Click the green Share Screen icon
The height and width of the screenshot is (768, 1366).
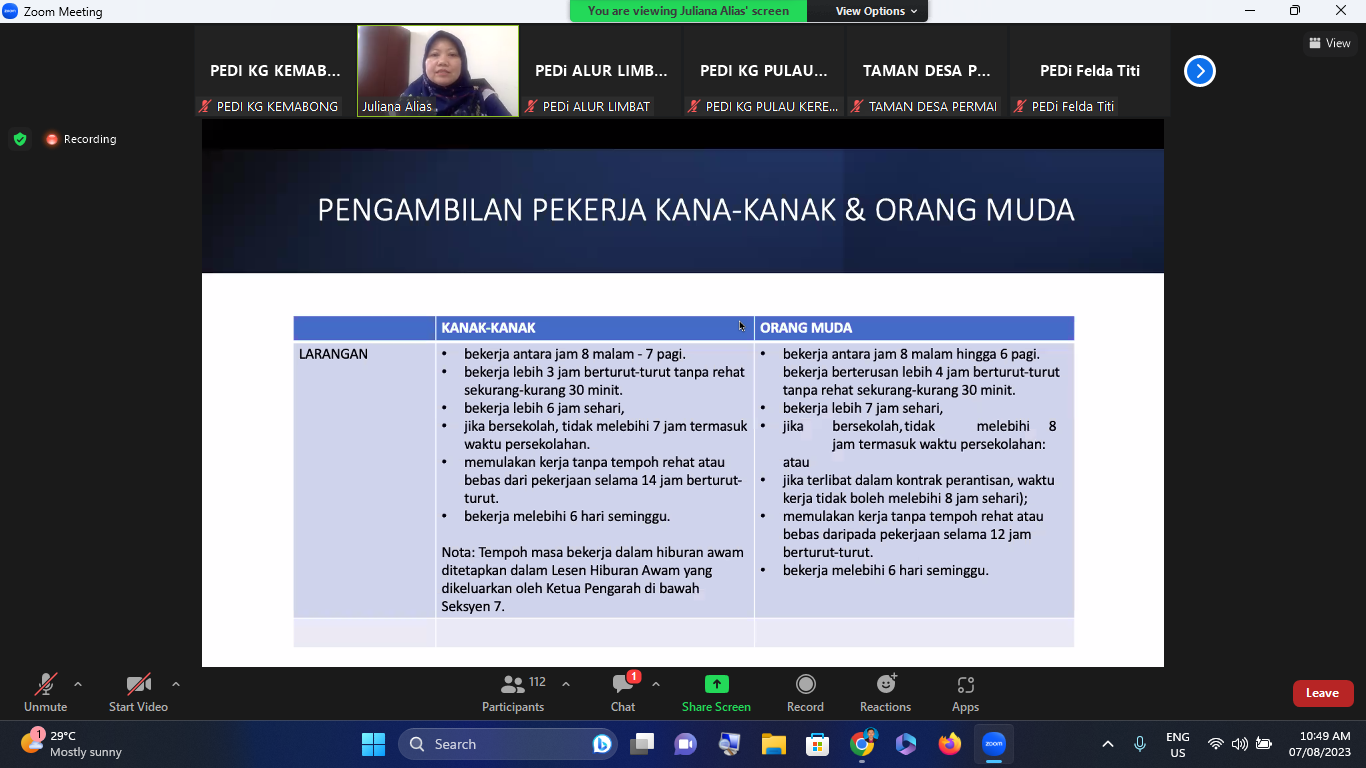point(716,684)
